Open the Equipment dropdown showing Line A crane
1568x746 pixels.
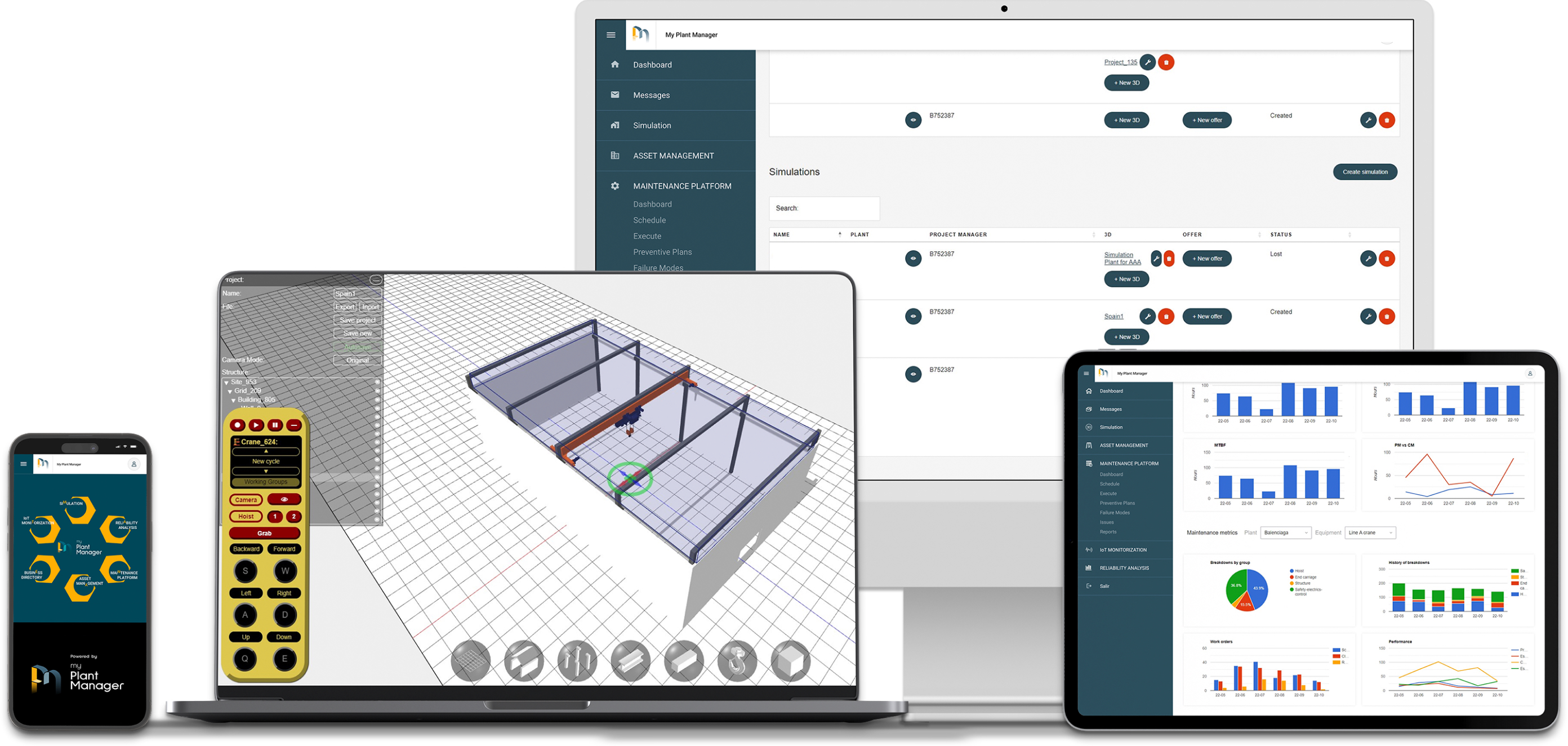click(1370, 533)
